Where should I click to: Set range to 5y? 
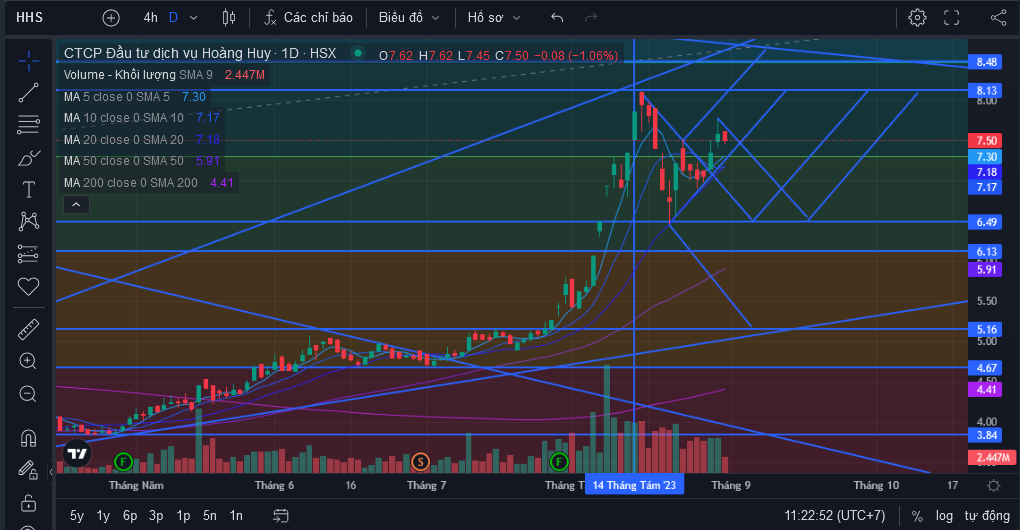click(x=77, y=516)
